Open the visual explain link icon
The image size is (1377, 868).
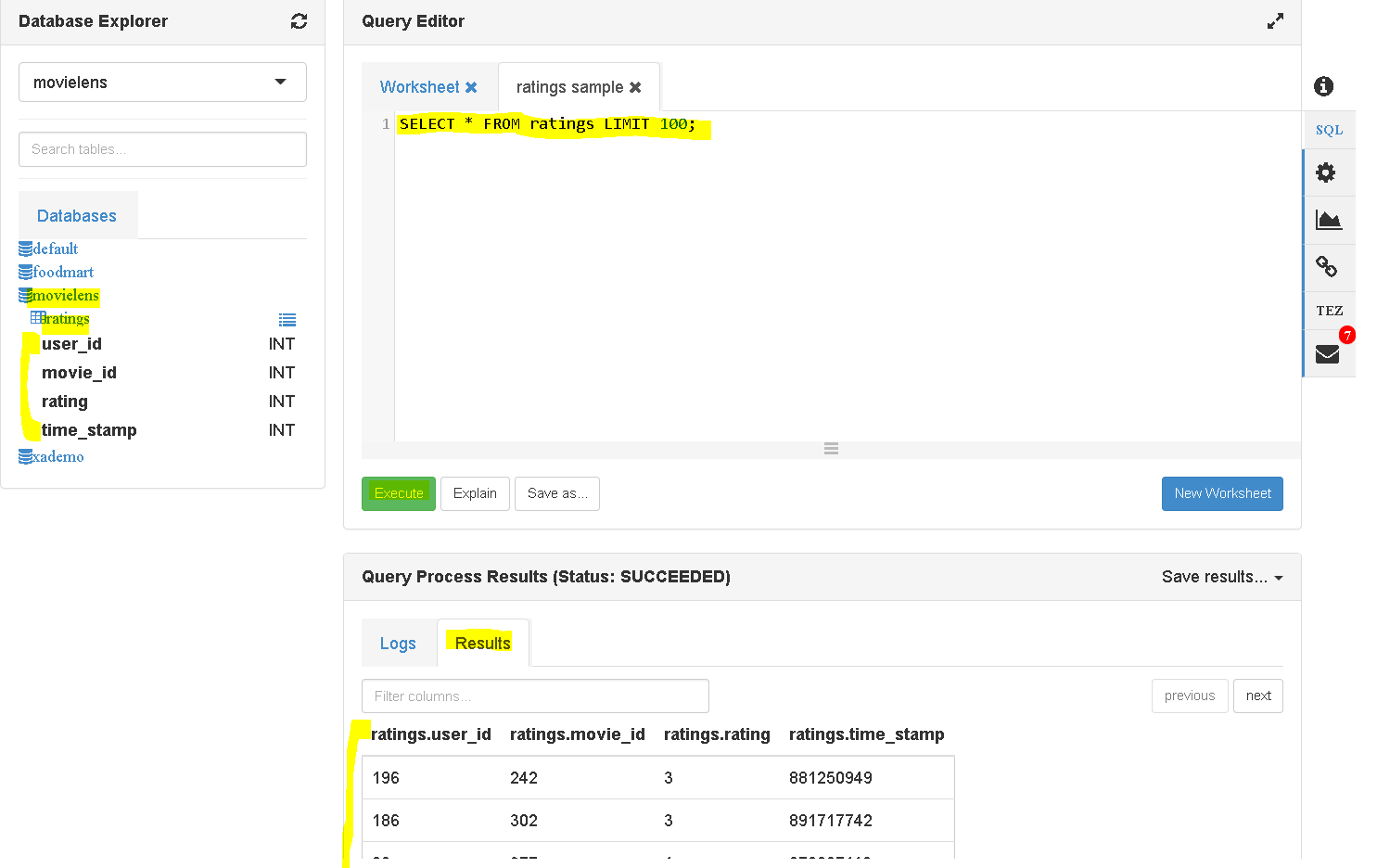coord(1327,267)
